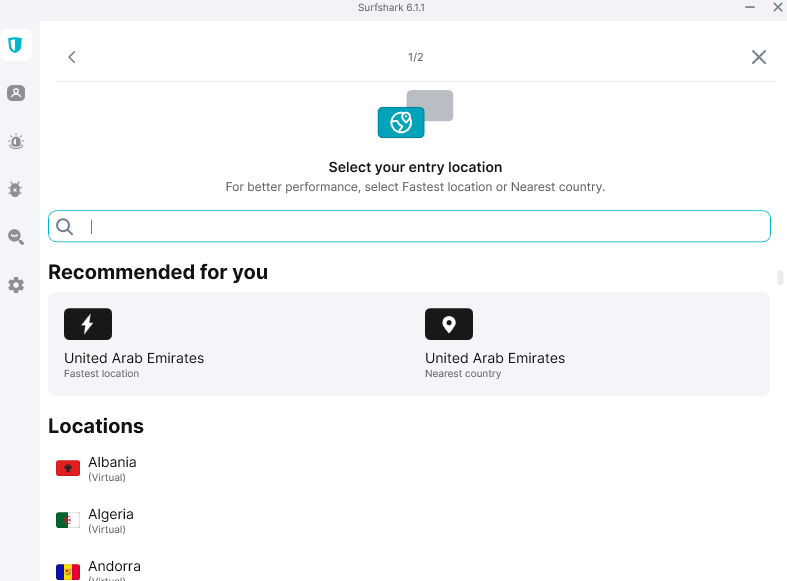Close the entry location selection panel
This screenshot has height=581, width=787.
(758, 57)
